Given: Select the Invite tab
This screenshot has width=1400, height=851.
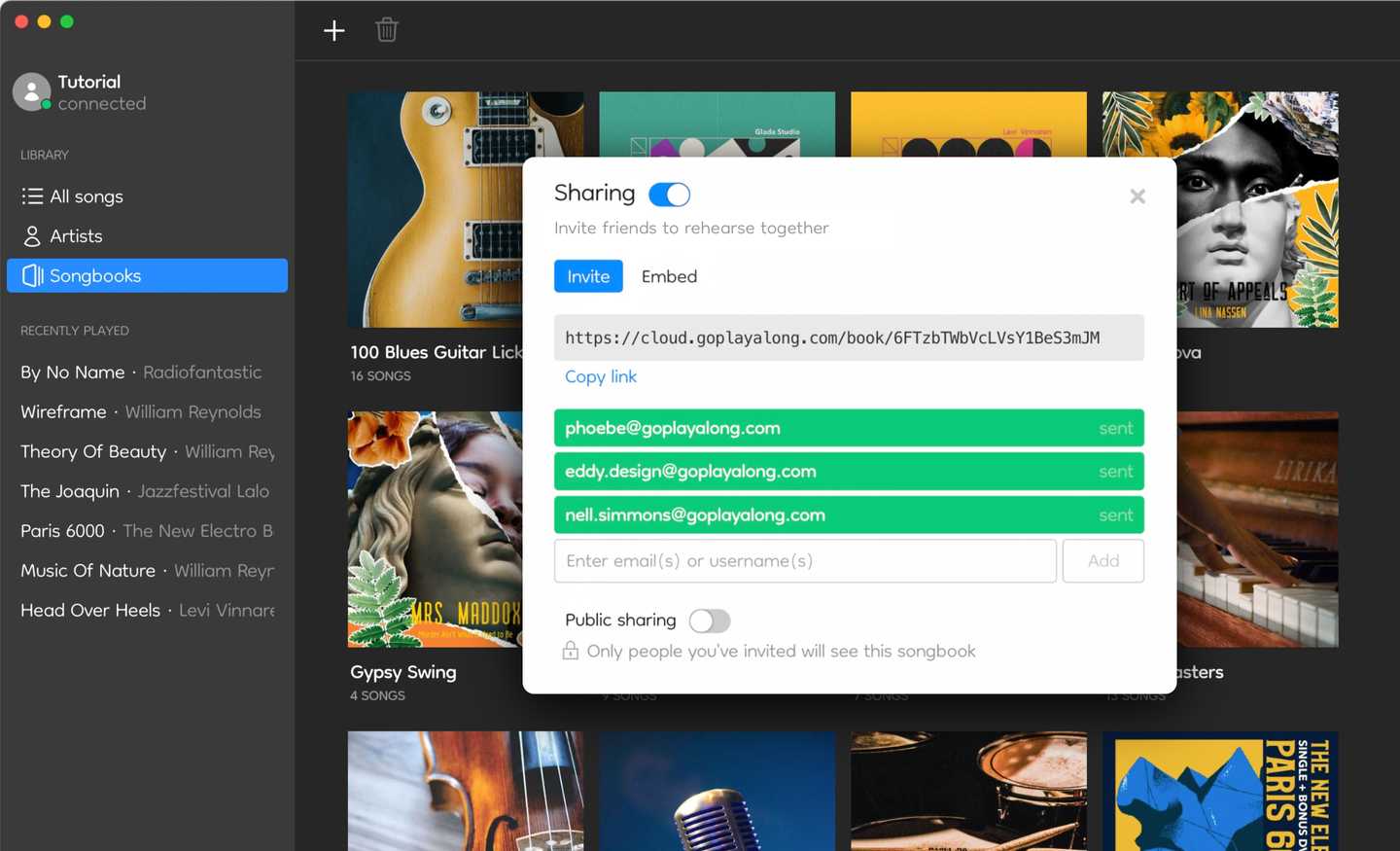Looking at the screenshot, I should pos(588,276).
